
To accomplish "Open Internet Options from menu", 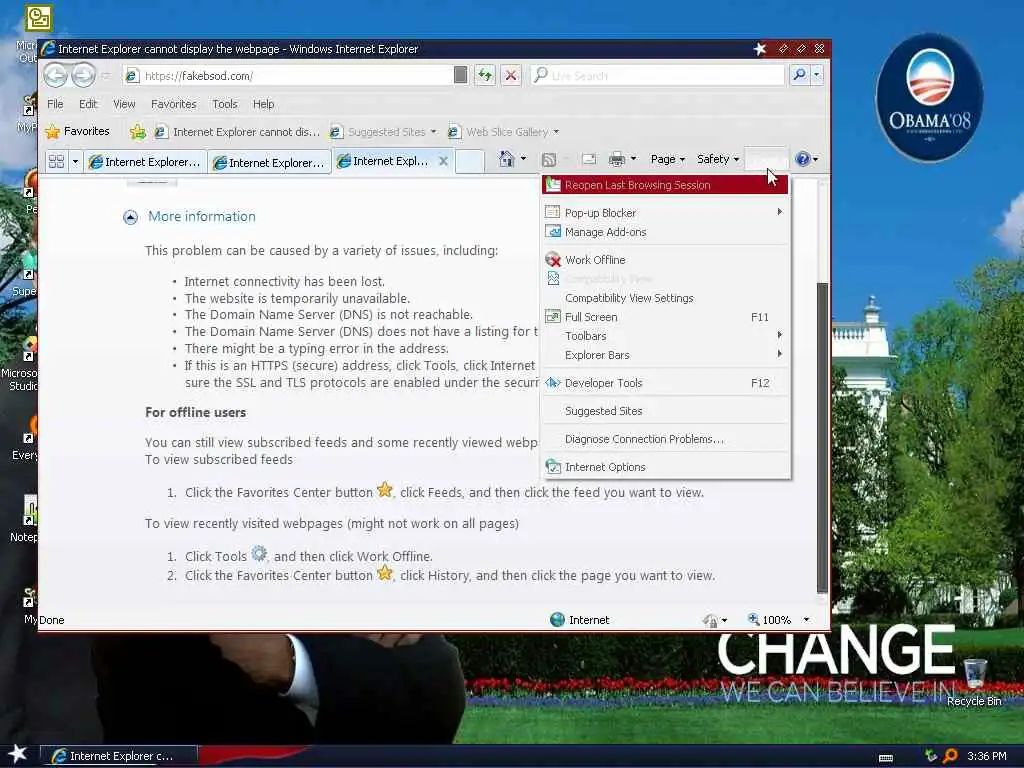I will point(665,467).
